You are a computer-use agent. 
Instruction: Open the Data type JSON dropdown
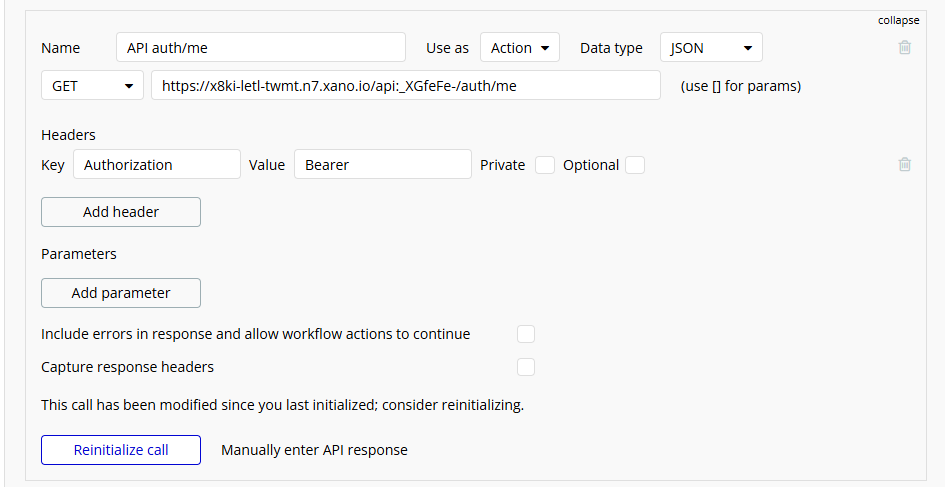click(x=711, y=48)
